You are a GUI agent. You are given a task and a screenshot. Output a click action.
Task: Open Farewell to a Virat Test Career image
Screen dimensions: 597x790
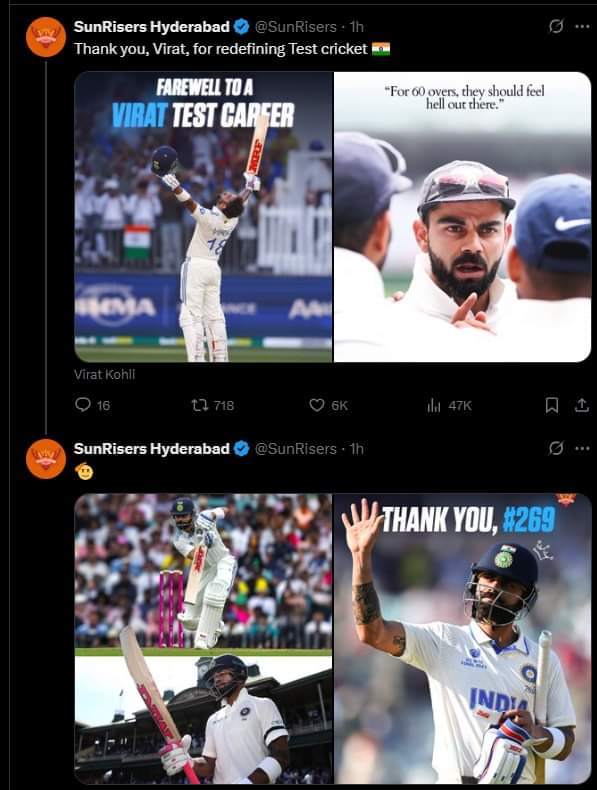pyautogui.click(x=204, y=217)
